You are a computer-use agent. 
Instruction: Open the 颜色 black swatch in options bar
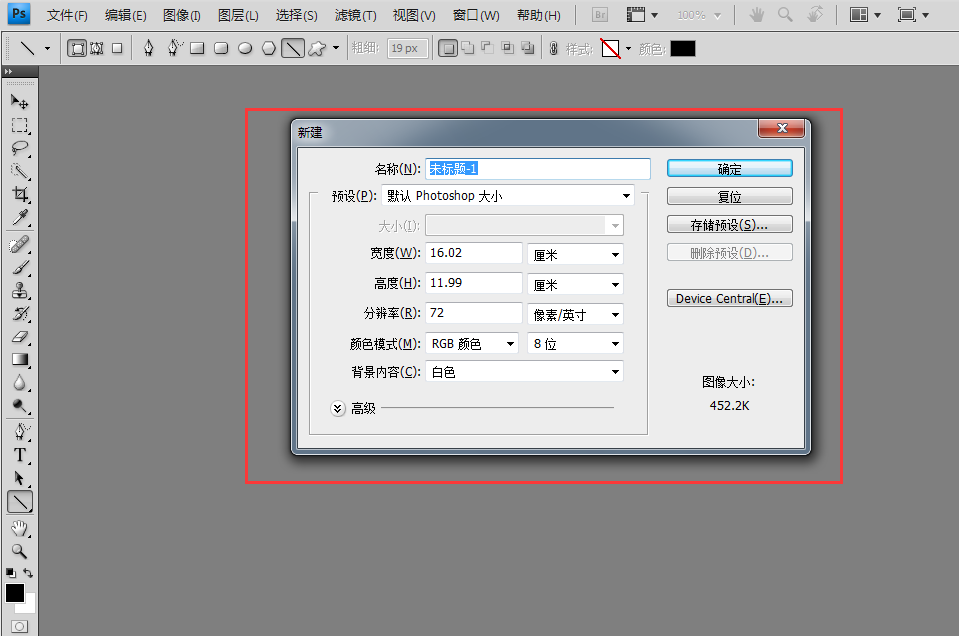[683, 49]
